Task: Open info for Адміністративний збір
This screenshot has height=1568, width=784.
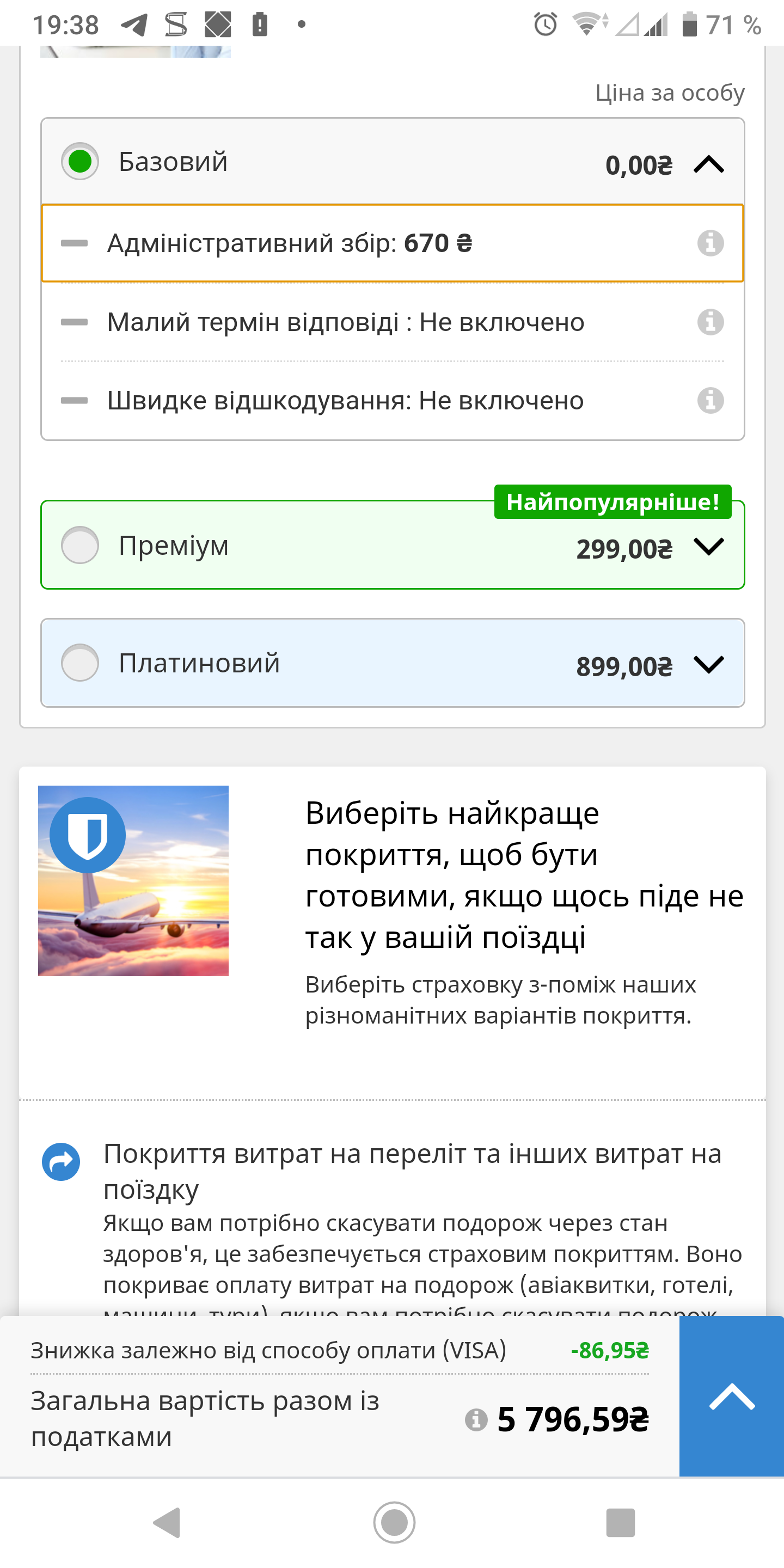Action: [x=710, y=243]
